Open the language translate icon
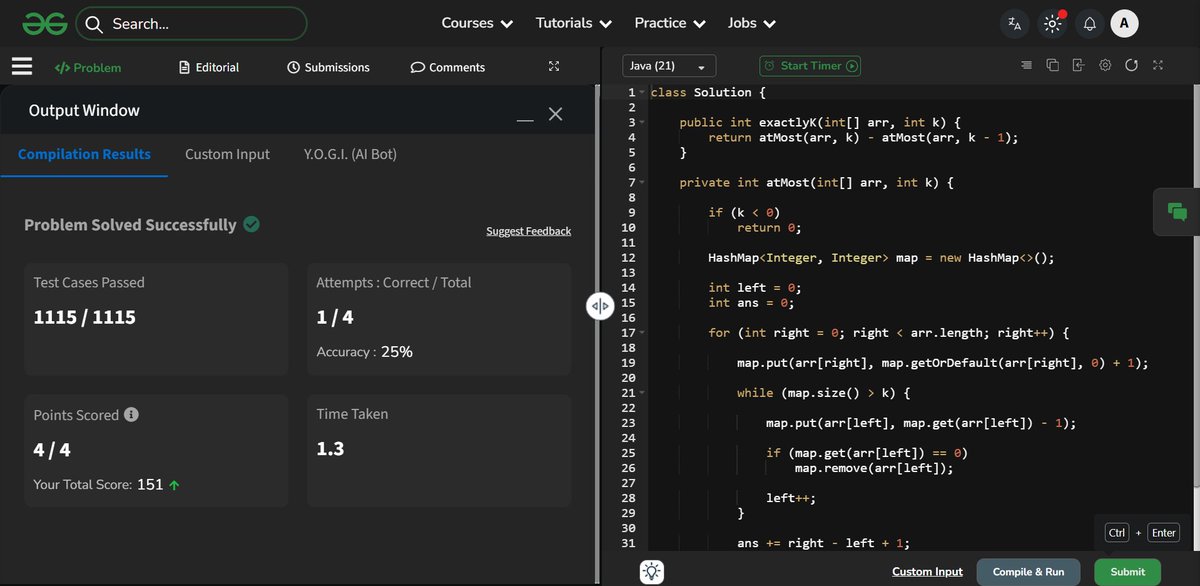The image size is (1200, 586). [1015, 24]
